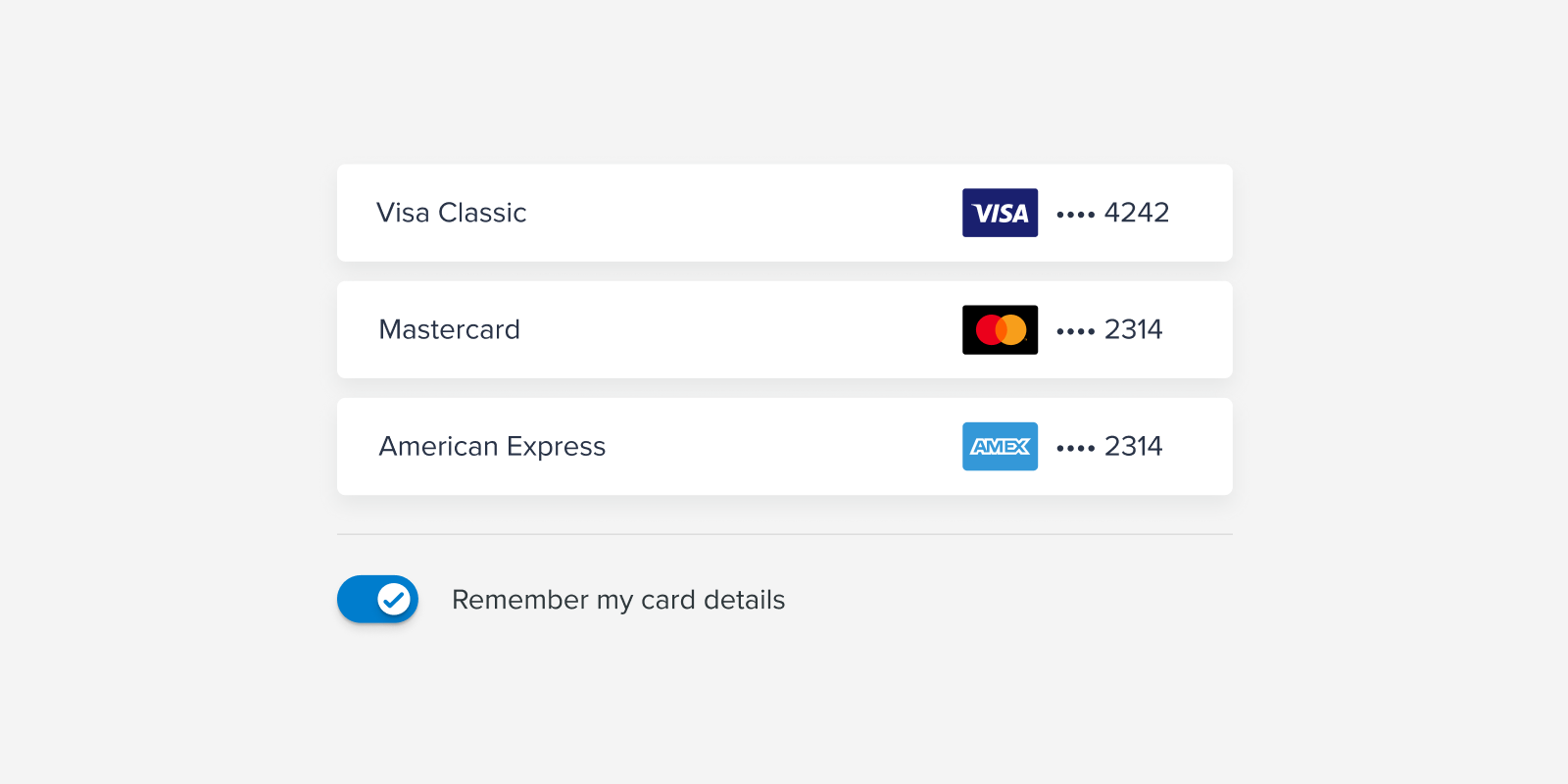Click the American Express label text

click(492, 446)
